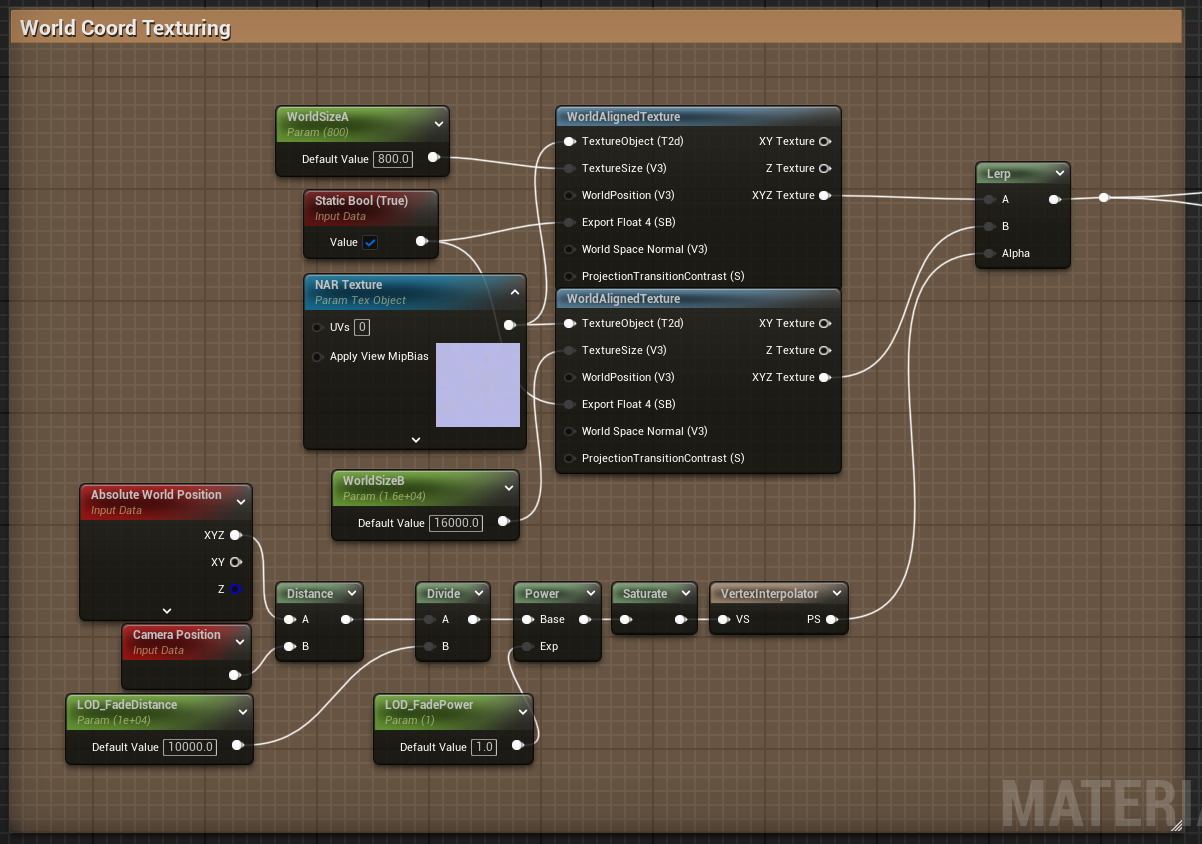
Task: Collapse NAR Texture node with up chevron
Action: coord(515,292)
